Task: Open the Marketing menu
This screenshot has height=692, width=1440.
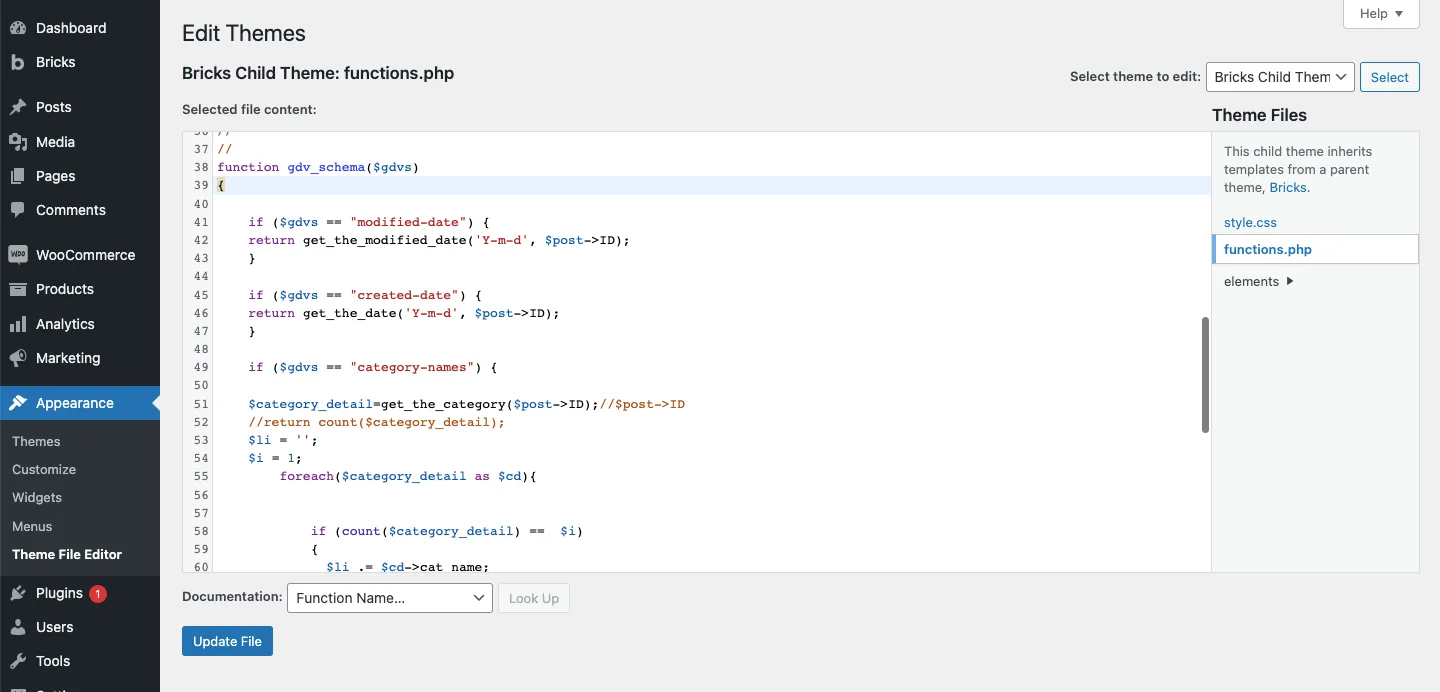Action: coord(80,358)
